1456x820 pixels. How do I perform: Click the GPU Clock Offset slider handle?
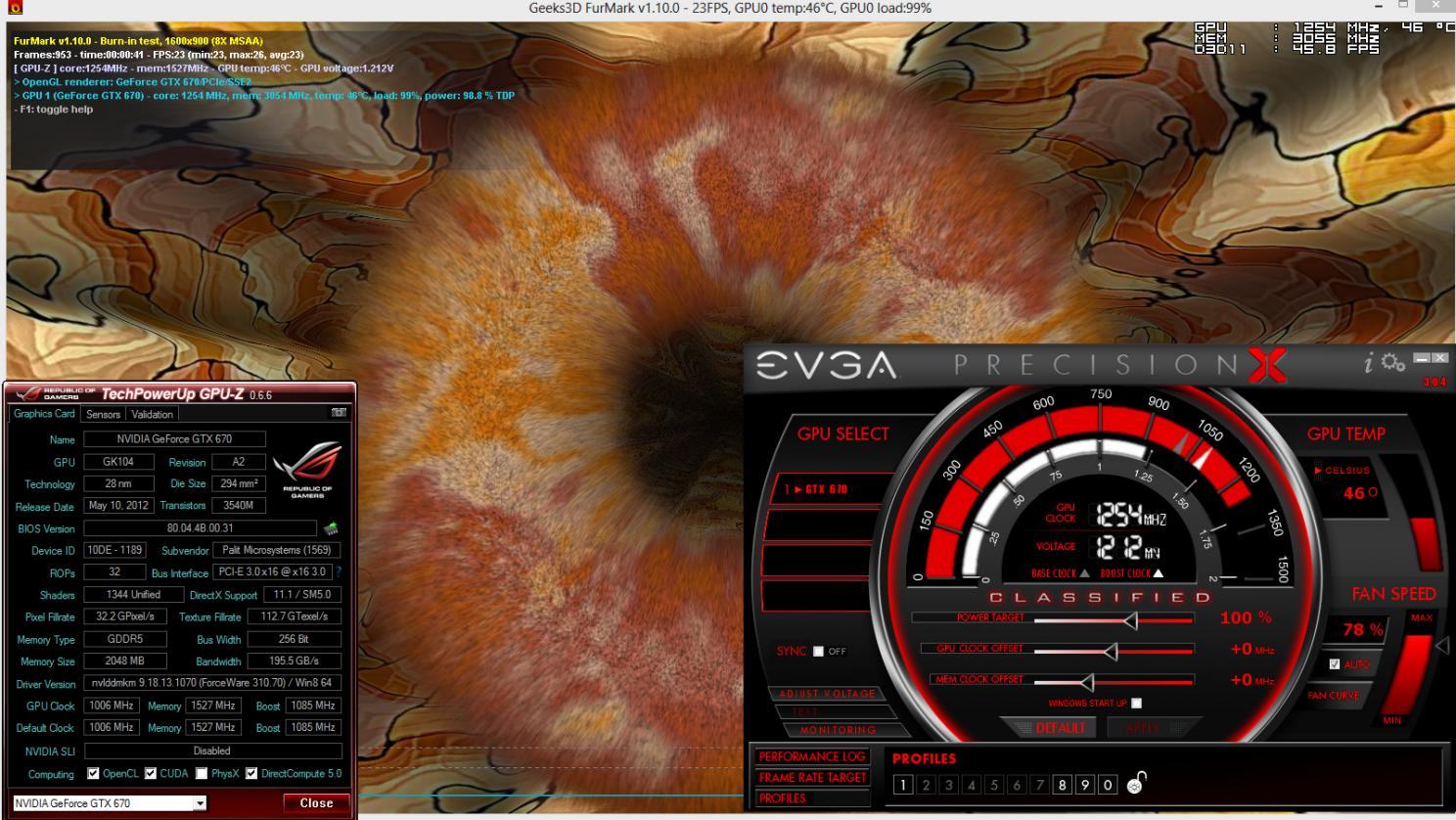[x=1111, y=651]
